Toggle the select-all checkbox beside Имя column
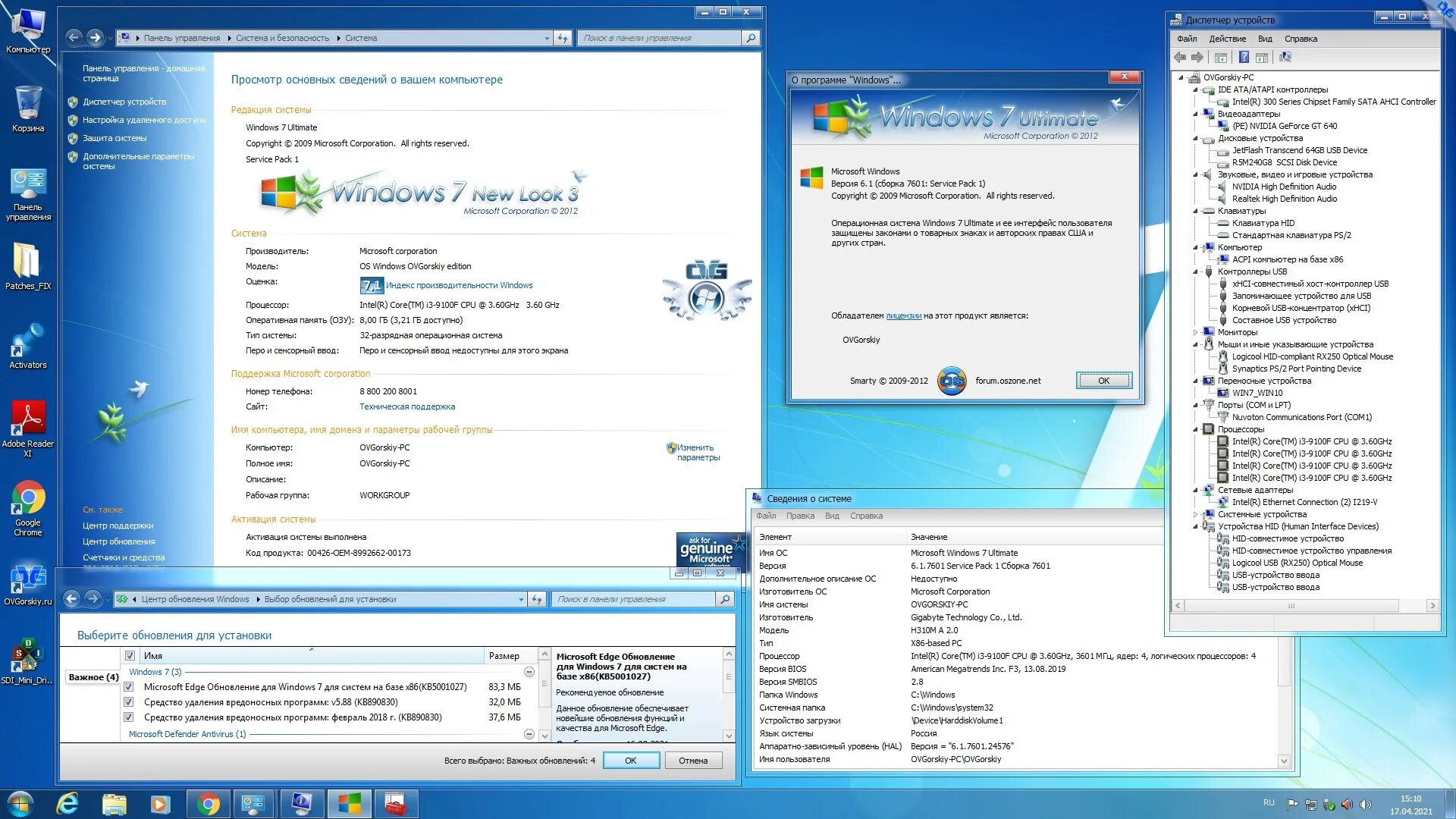Viewport: 1456px width, 819px height. pos(130,656)
